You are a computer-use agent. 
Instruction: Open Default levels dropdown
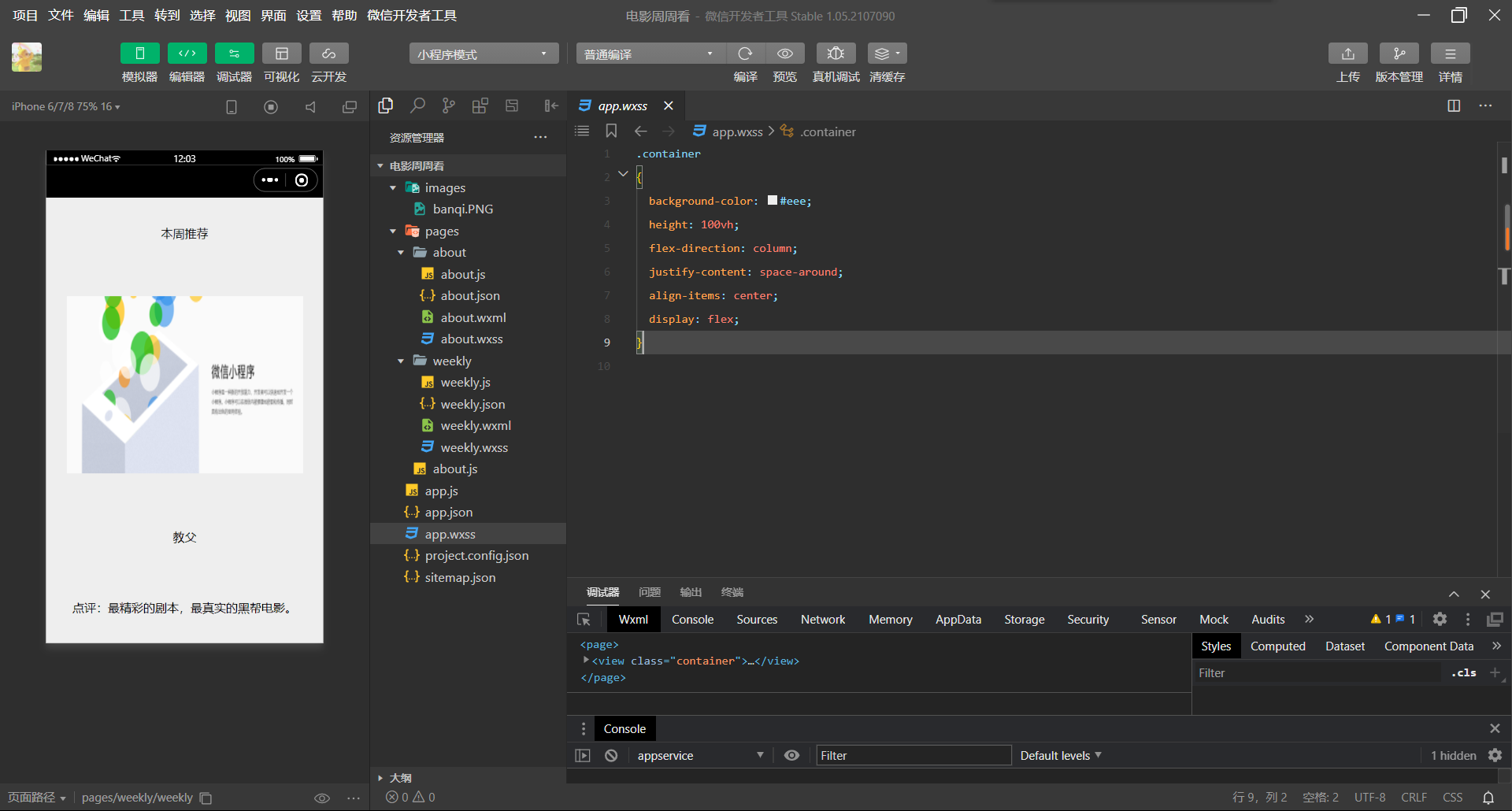1060,755
